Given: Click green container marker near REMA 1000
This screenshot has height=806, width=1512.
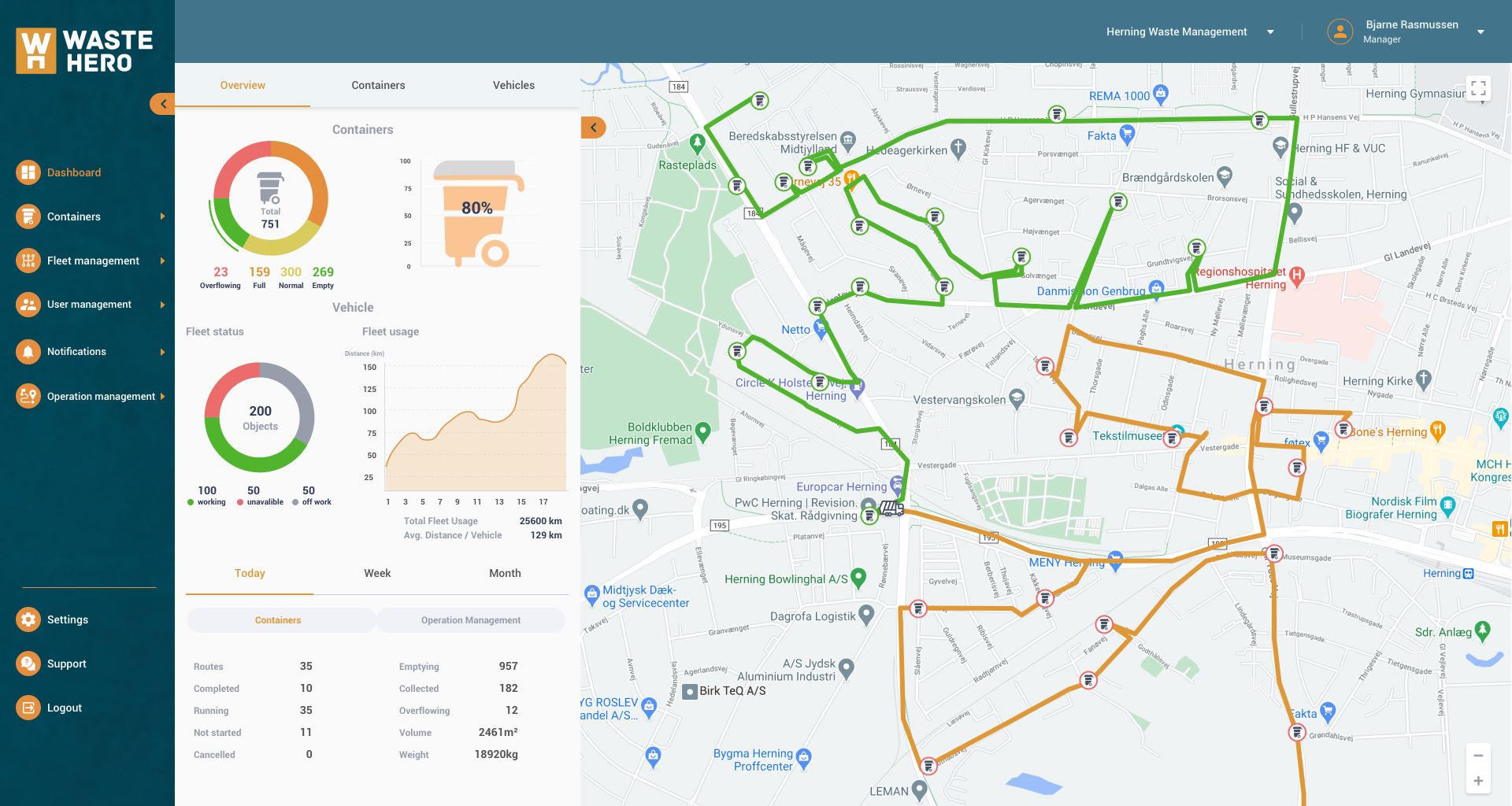Looking at the screenshot, I should click(x=1057, y=114).
